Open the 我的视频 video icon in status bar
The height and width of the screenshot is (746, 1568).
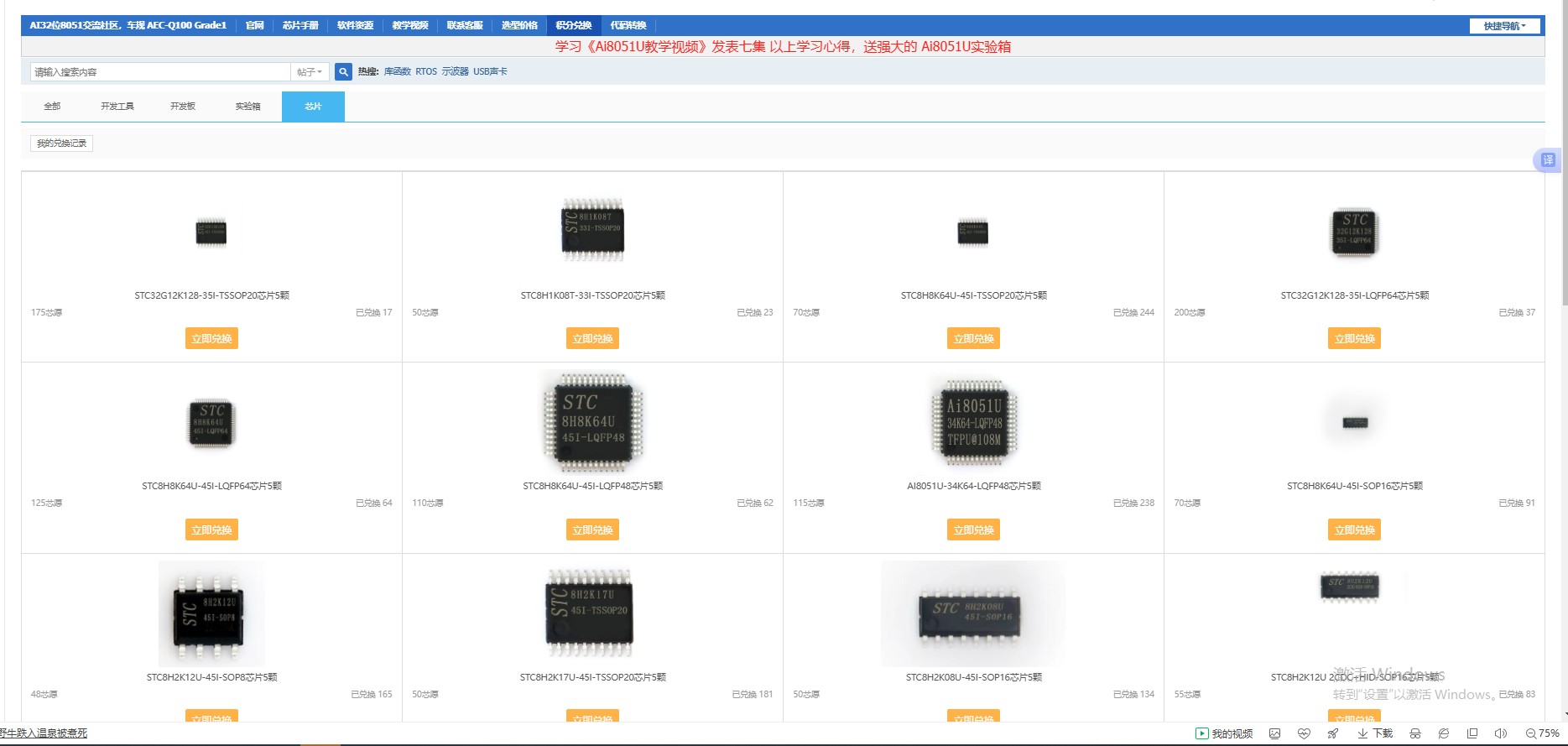coord(1224,733)
